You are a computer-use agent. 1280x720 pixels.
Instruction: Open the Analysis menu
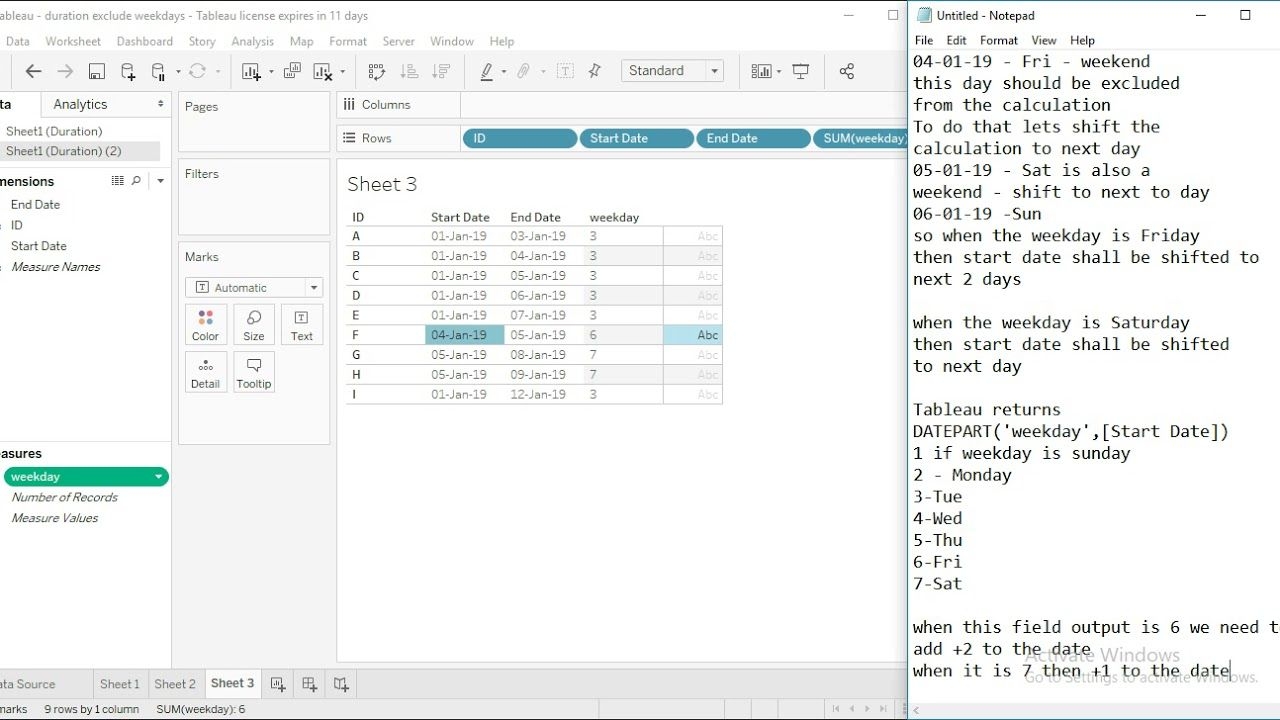(x=252, y=41)
